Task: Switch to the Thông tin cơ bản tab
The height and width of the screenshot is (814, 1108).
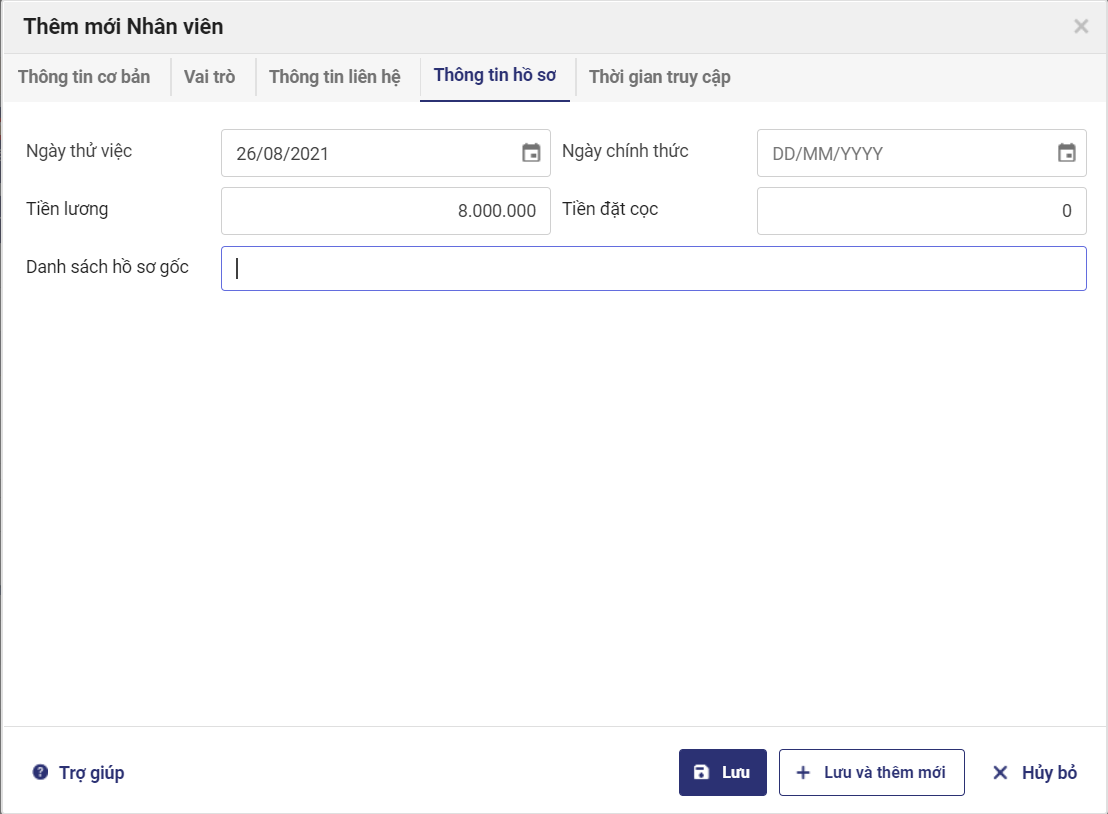Action: tap(84, 77)
